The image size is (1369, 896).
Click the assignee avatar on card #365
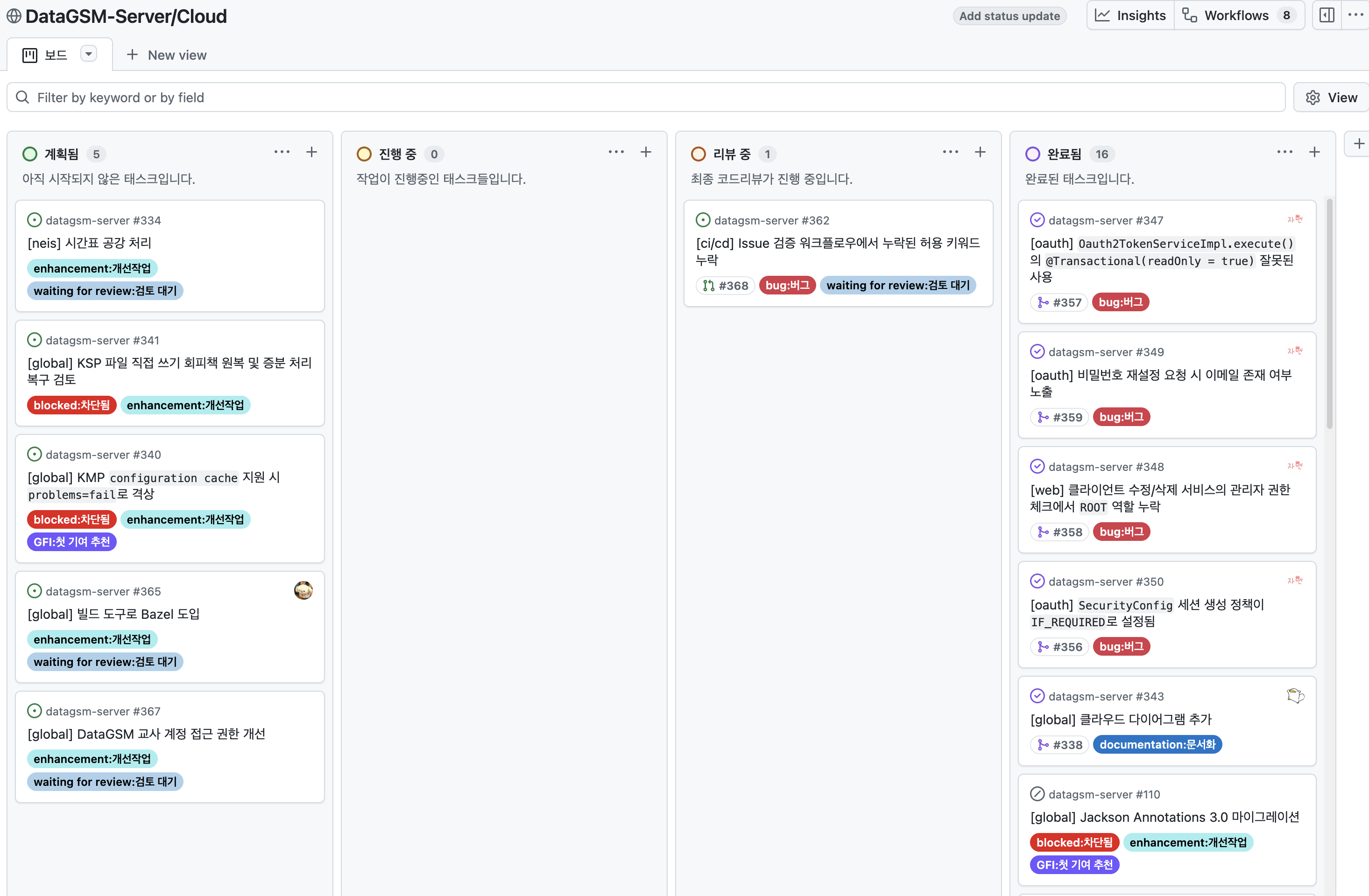[303, 590]
